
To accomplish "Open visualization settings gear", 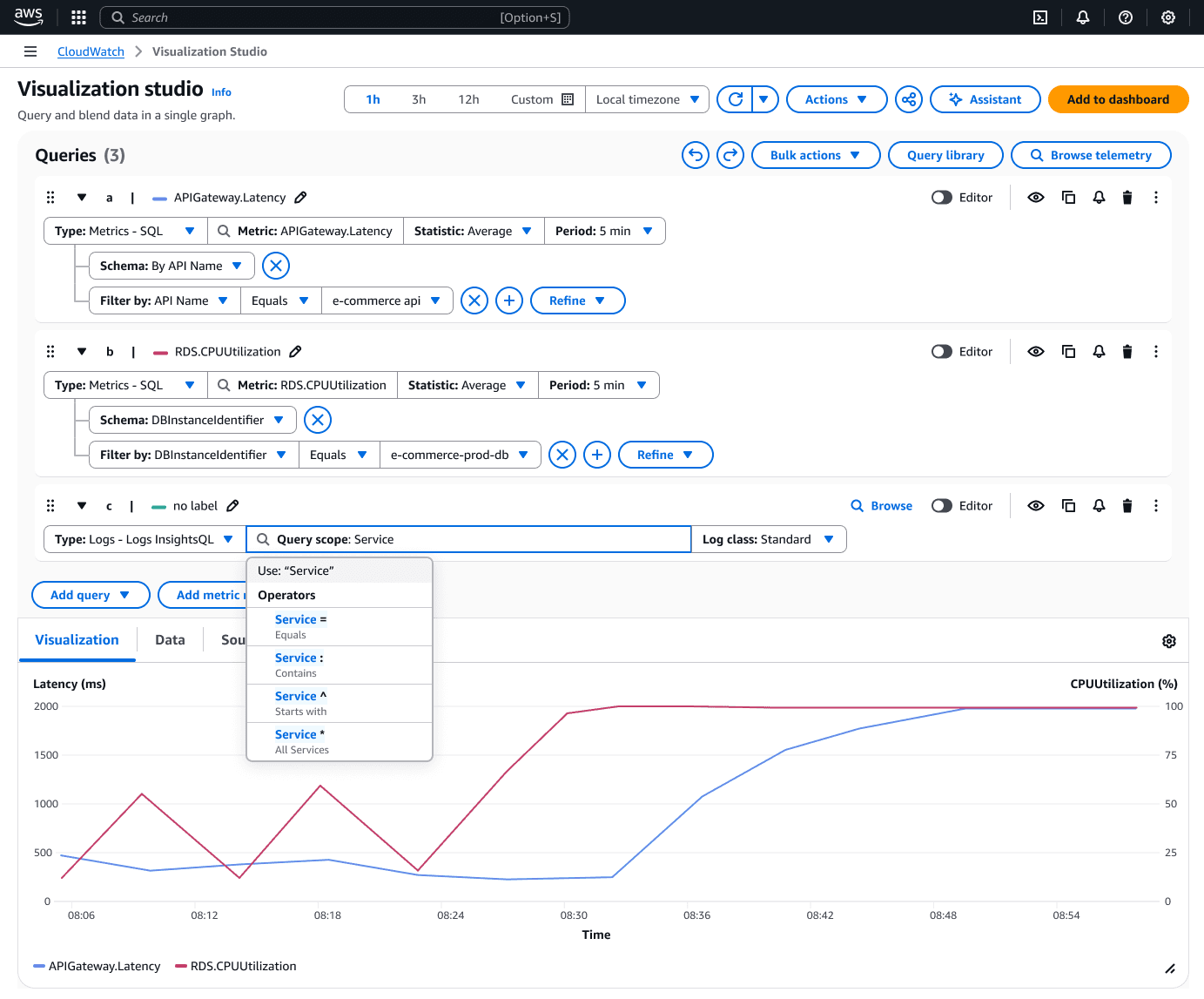I will click(x=1169, y=641).
